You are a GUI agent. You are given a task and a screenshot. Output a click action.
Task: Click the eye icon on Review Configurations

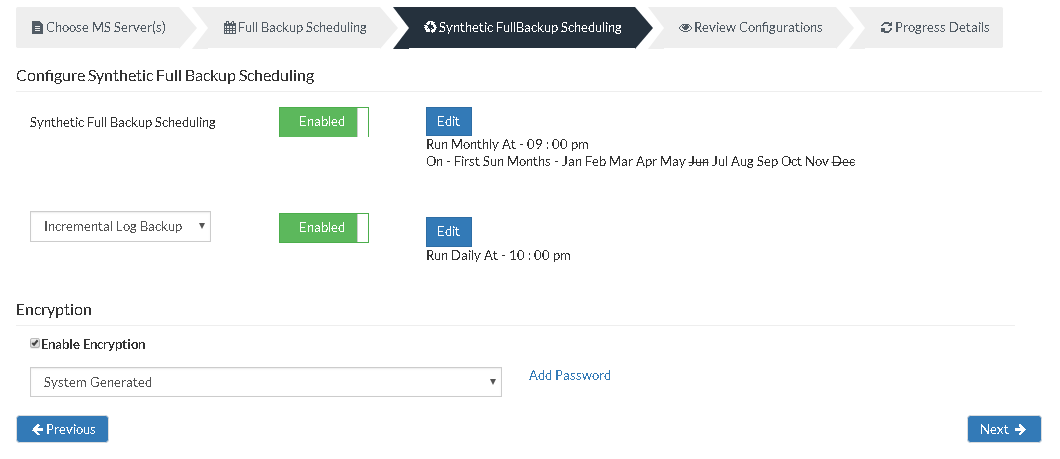[685, 28]
